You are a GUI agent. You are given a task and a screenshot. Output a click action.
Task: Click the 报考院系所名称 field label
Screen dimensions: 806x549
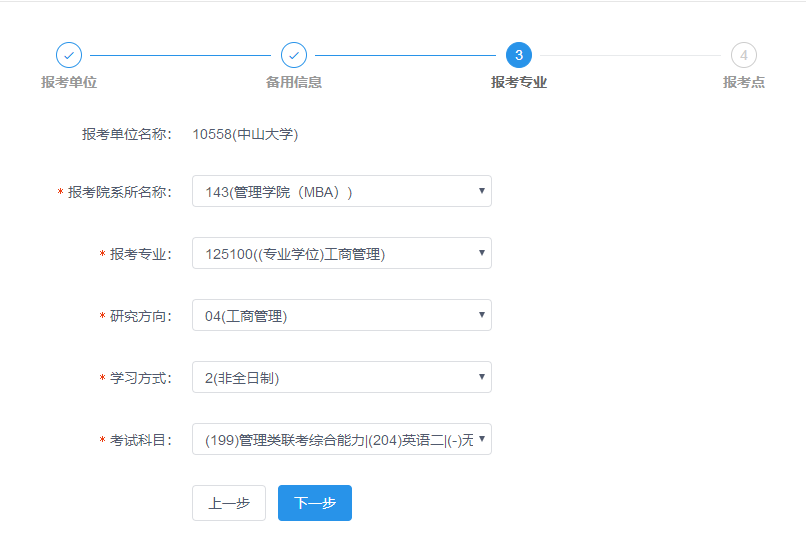click(120, 192)
